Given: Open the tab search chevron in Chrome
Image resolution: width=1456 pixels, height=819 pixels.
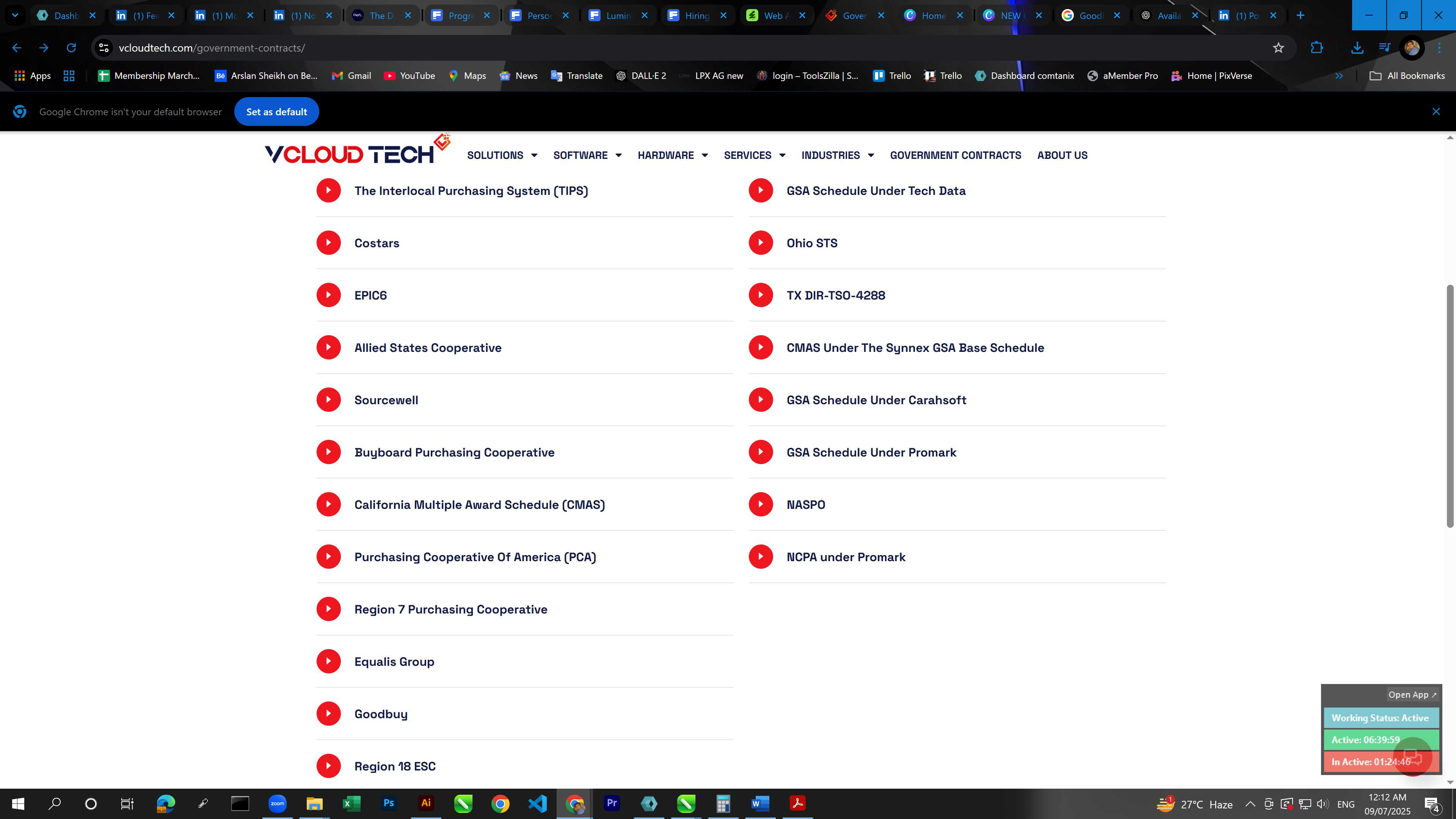Looking at the screenshot, I should [15, 15].
